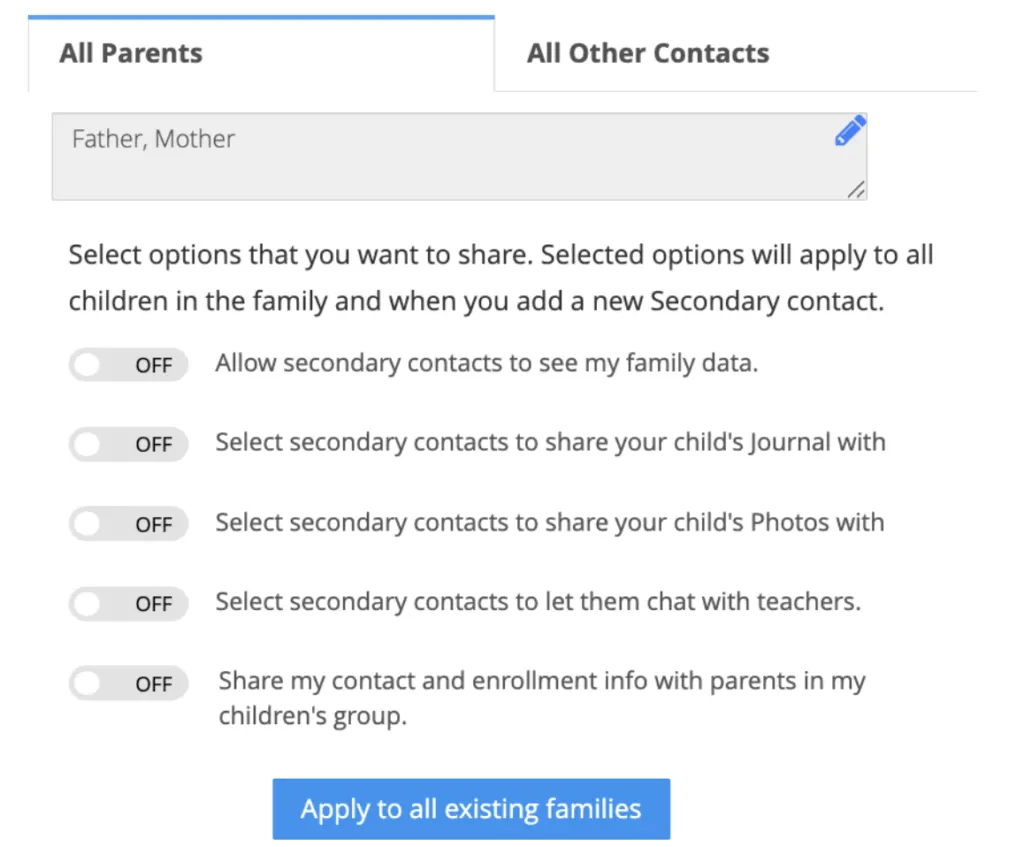Select the All Parents tab

pyautogui.click(x=131, y=53)
